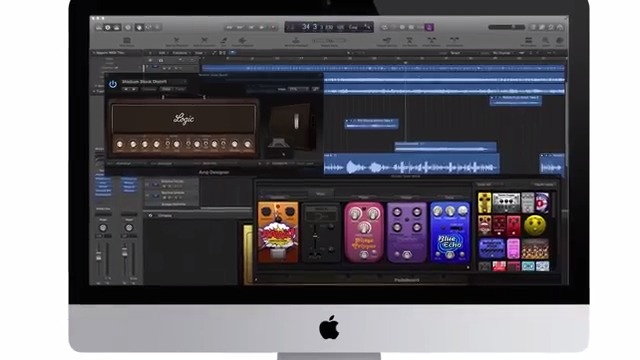
Task: Click the rightmost knob on Logic amp
Action: pyautogui.click(x=247, y=144)
